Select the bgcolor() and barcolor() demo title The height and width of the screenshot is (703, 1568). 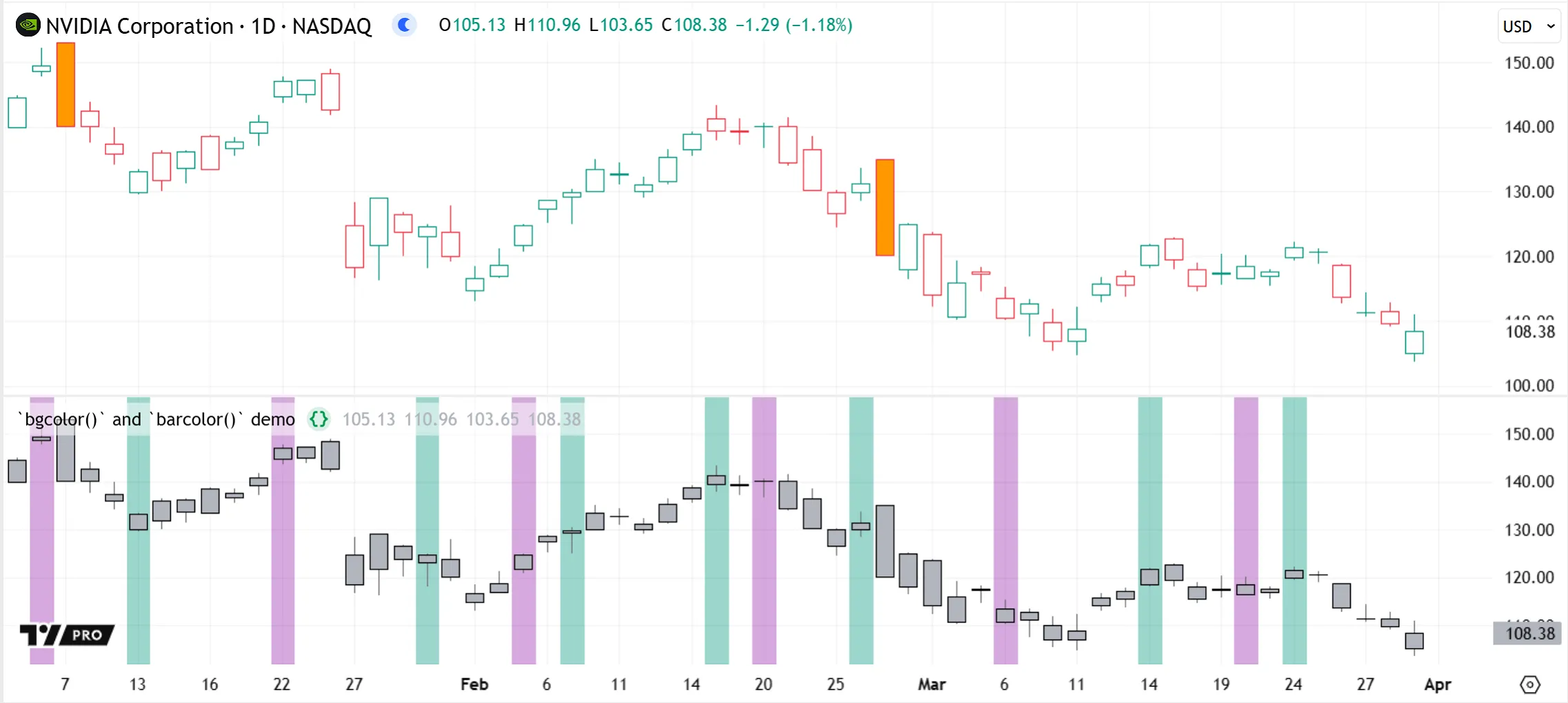157,419
